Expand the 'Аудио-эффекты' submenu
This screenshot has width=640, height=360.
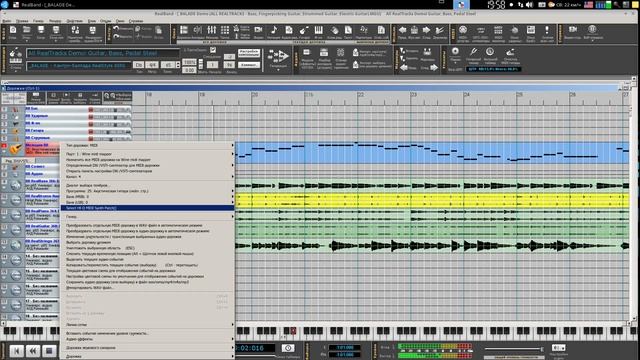[148, 339]
